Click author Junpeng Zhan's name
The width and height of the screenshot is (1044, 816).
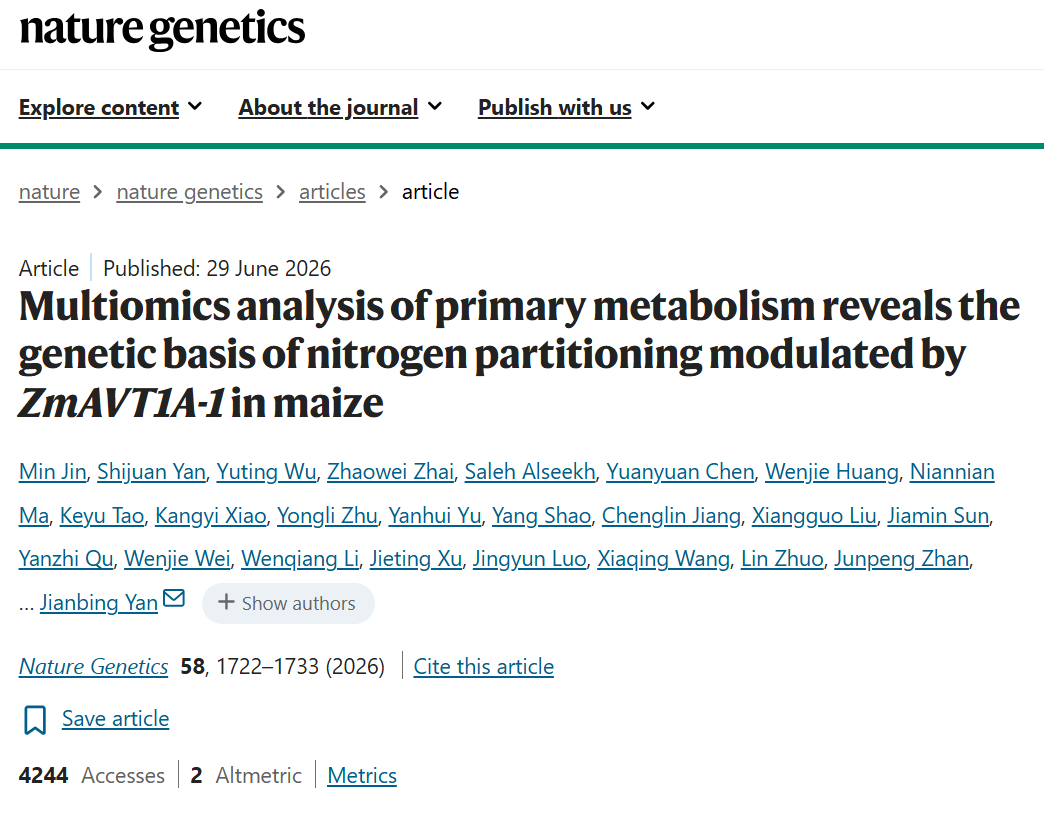pyautogui.click(x=902, y=558)
